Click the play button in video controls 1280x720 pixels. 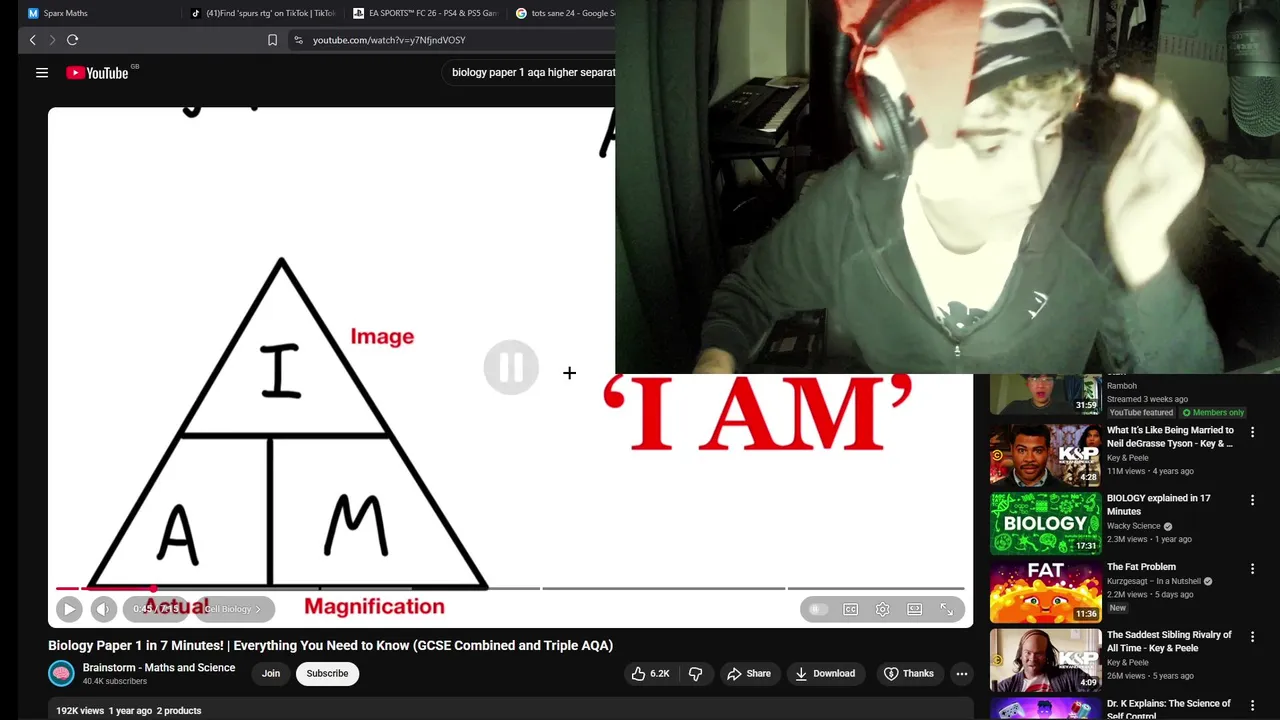[69, 608]
